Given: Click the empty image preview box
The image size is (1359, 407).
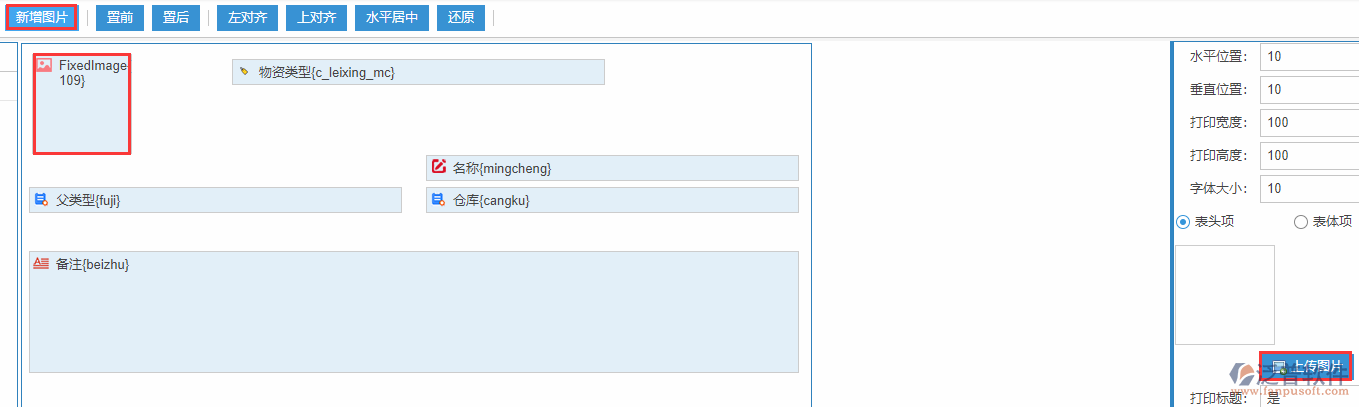Looking at the screenshot, I should pos(1225,295).
